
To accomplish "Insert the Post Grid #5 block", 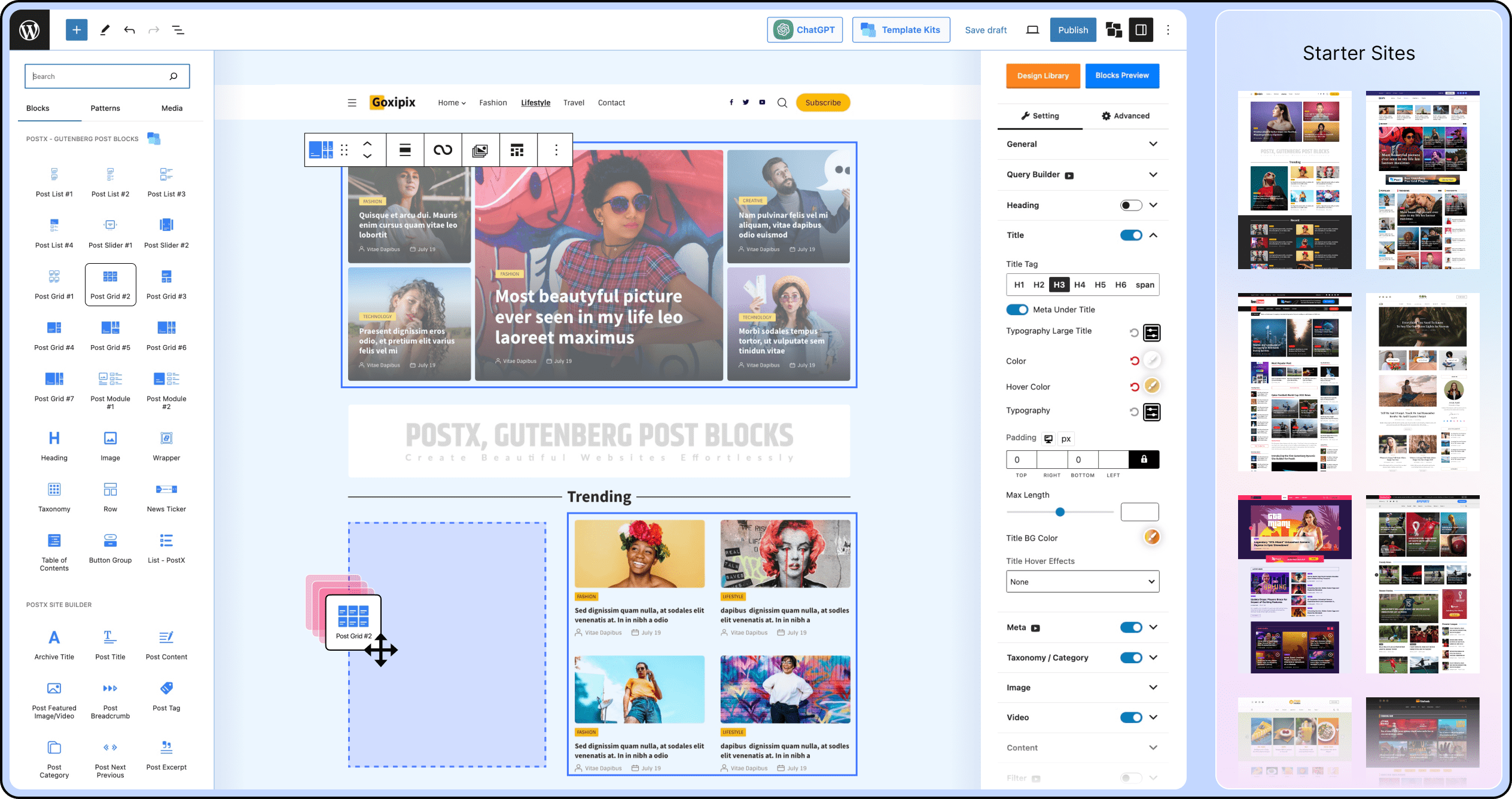I will [x=110, y=336].
